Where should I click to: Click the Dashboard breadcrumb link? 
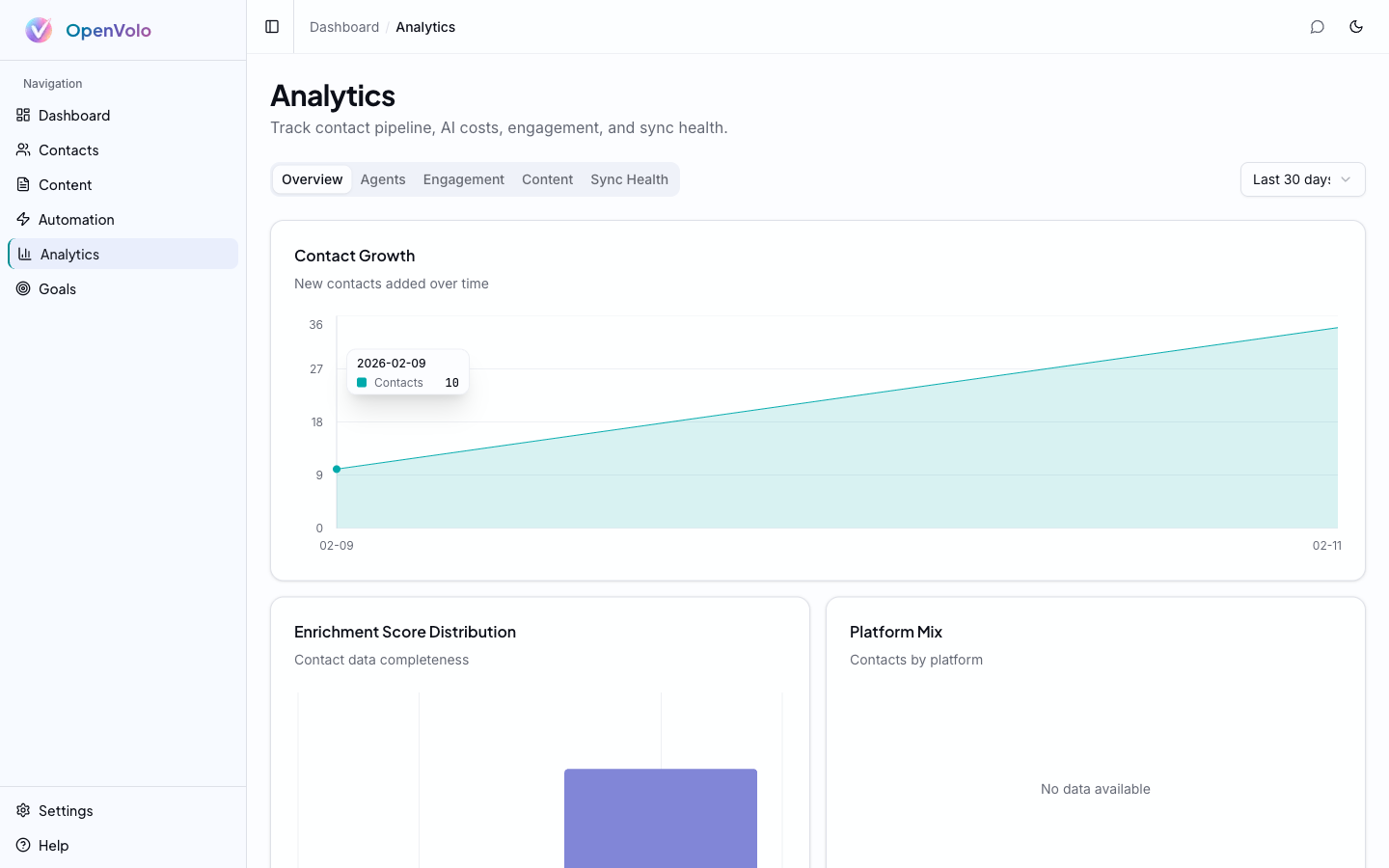[343, 27]
